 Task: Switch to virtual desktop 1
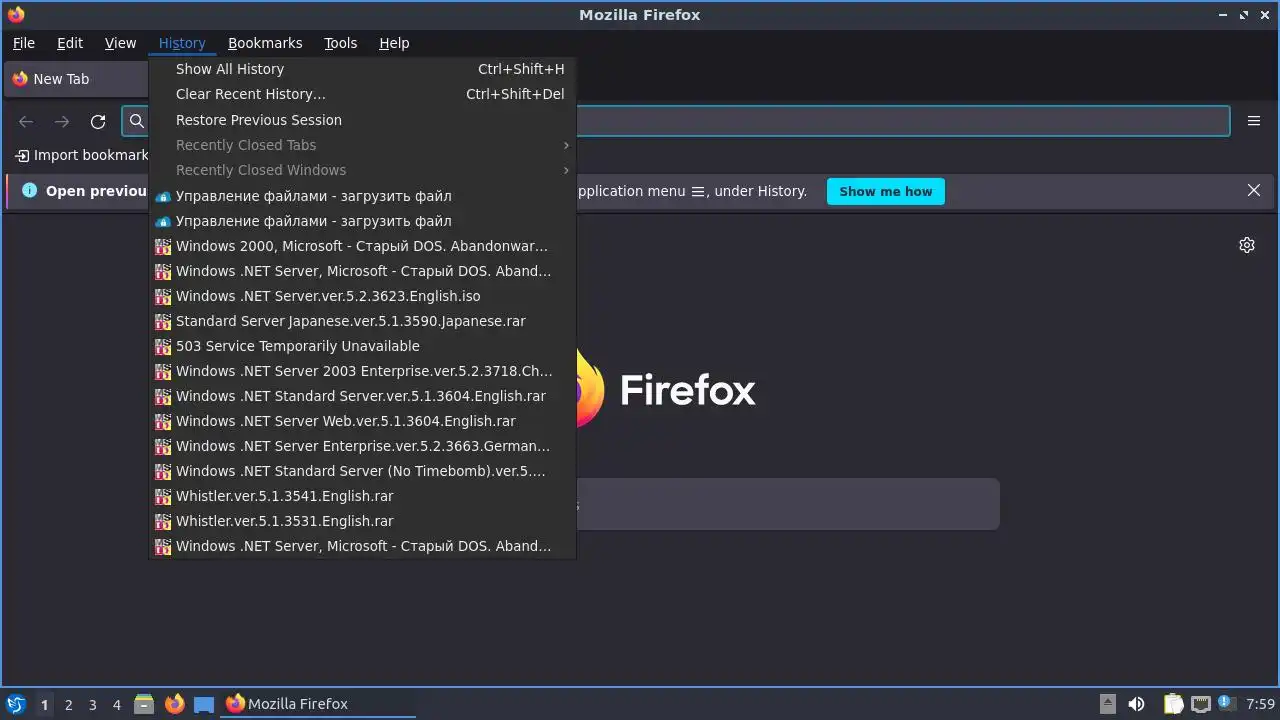click(x=44, y=704)
